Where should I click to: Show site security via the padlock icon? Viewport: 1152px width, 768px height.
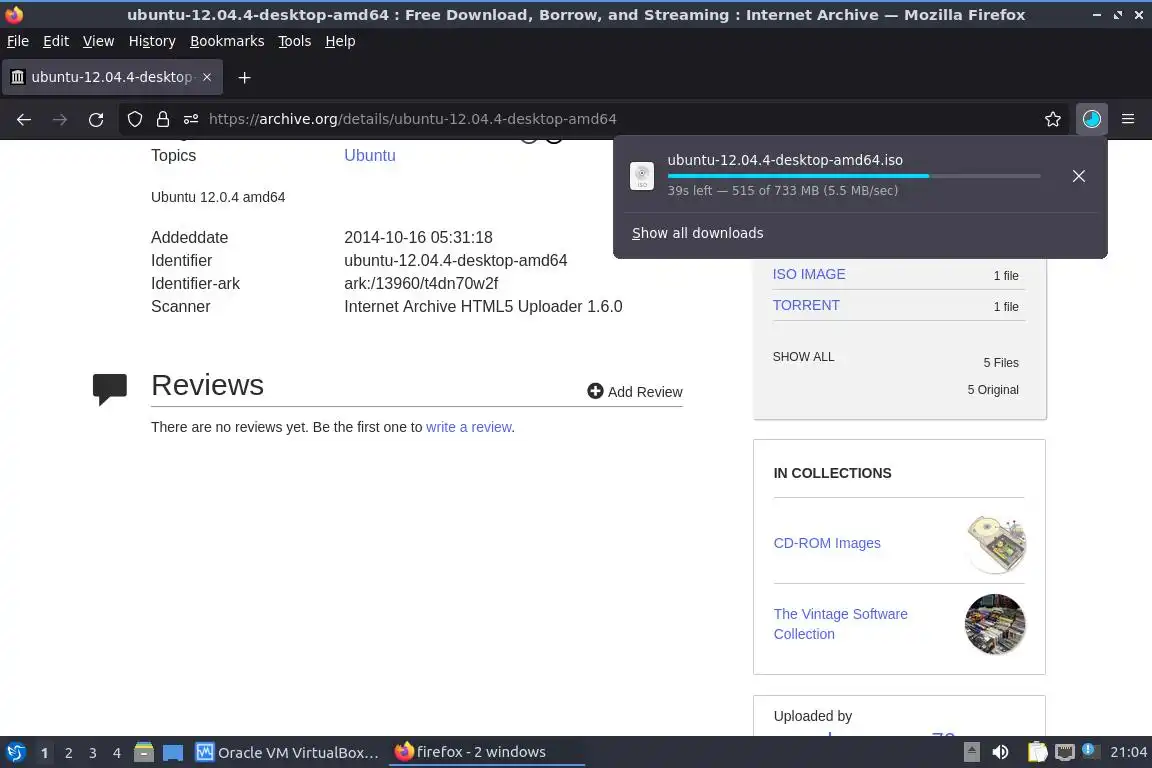(162, 119)
